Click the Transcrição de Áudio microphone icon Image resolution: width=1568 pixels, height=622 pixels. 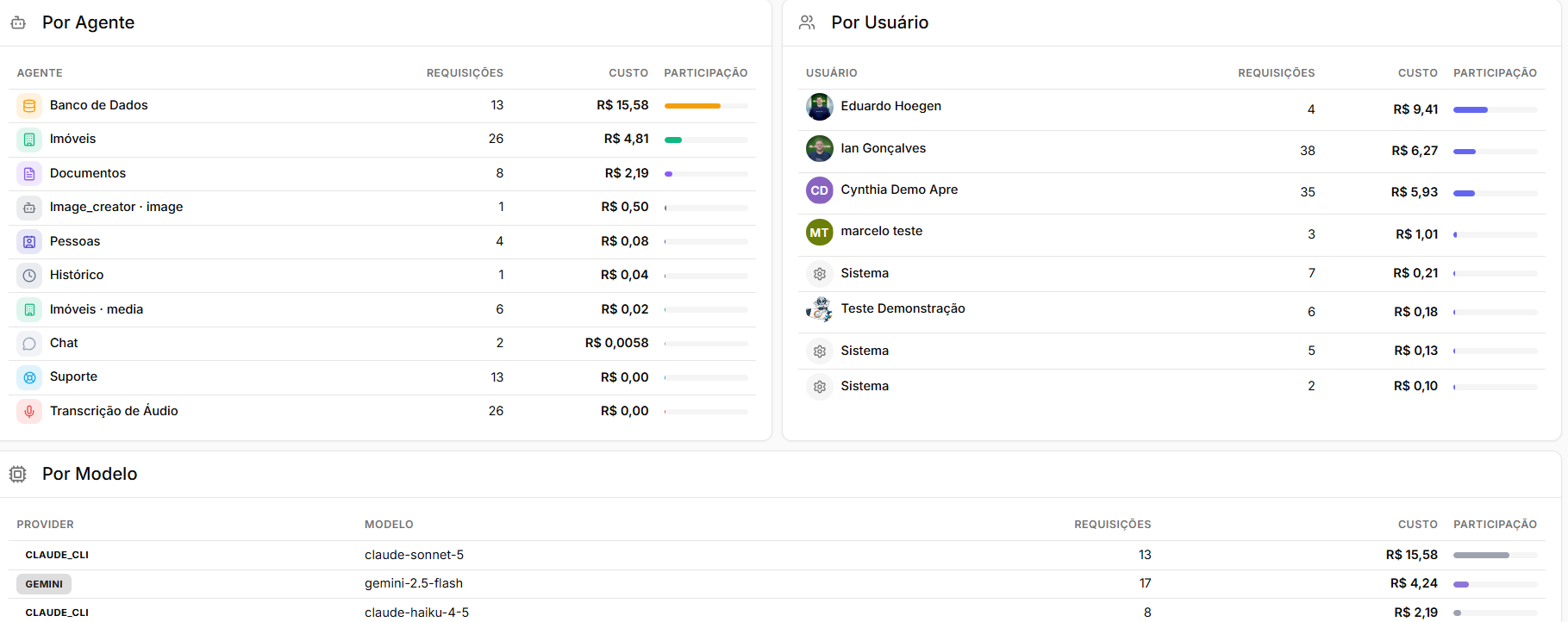click(29, 412)
